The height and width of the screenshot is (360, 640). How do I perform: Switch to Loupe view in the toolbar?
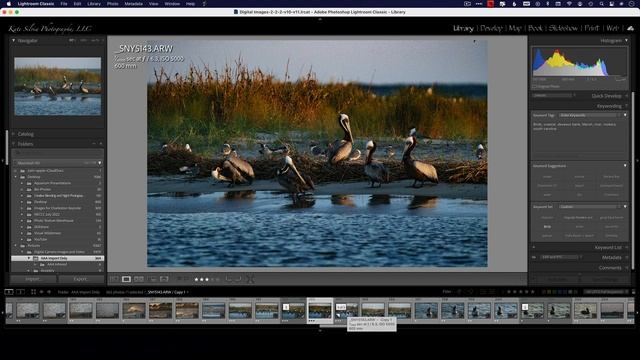click(x=126, y=279)
